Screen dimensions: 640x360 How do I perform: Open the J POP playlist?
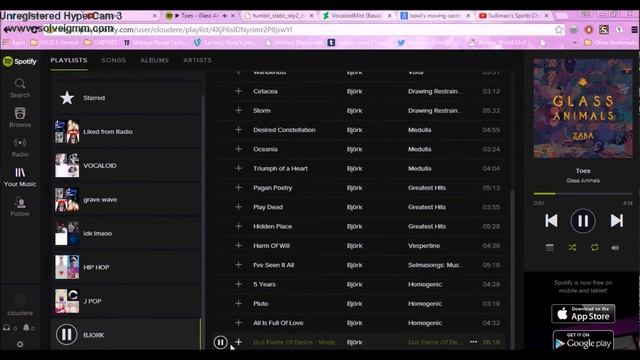pyautogui.click(x=126, y=301)
